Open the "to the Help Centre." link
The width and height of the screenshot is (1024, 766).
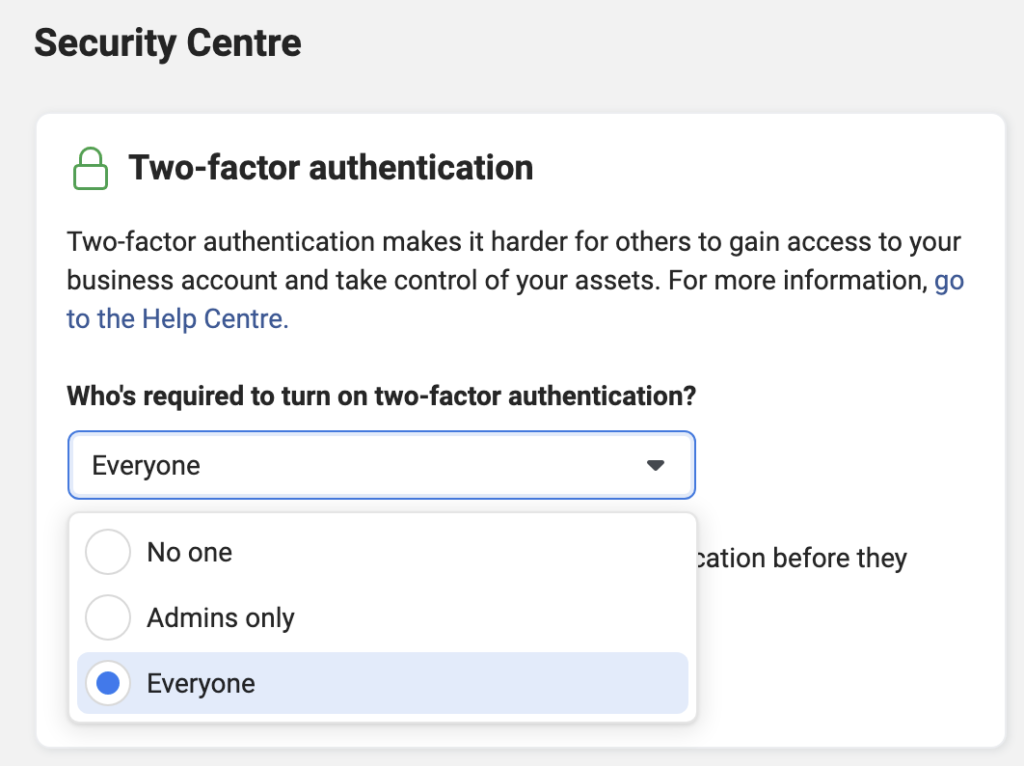pyautogui.click(x=177, y=319)
